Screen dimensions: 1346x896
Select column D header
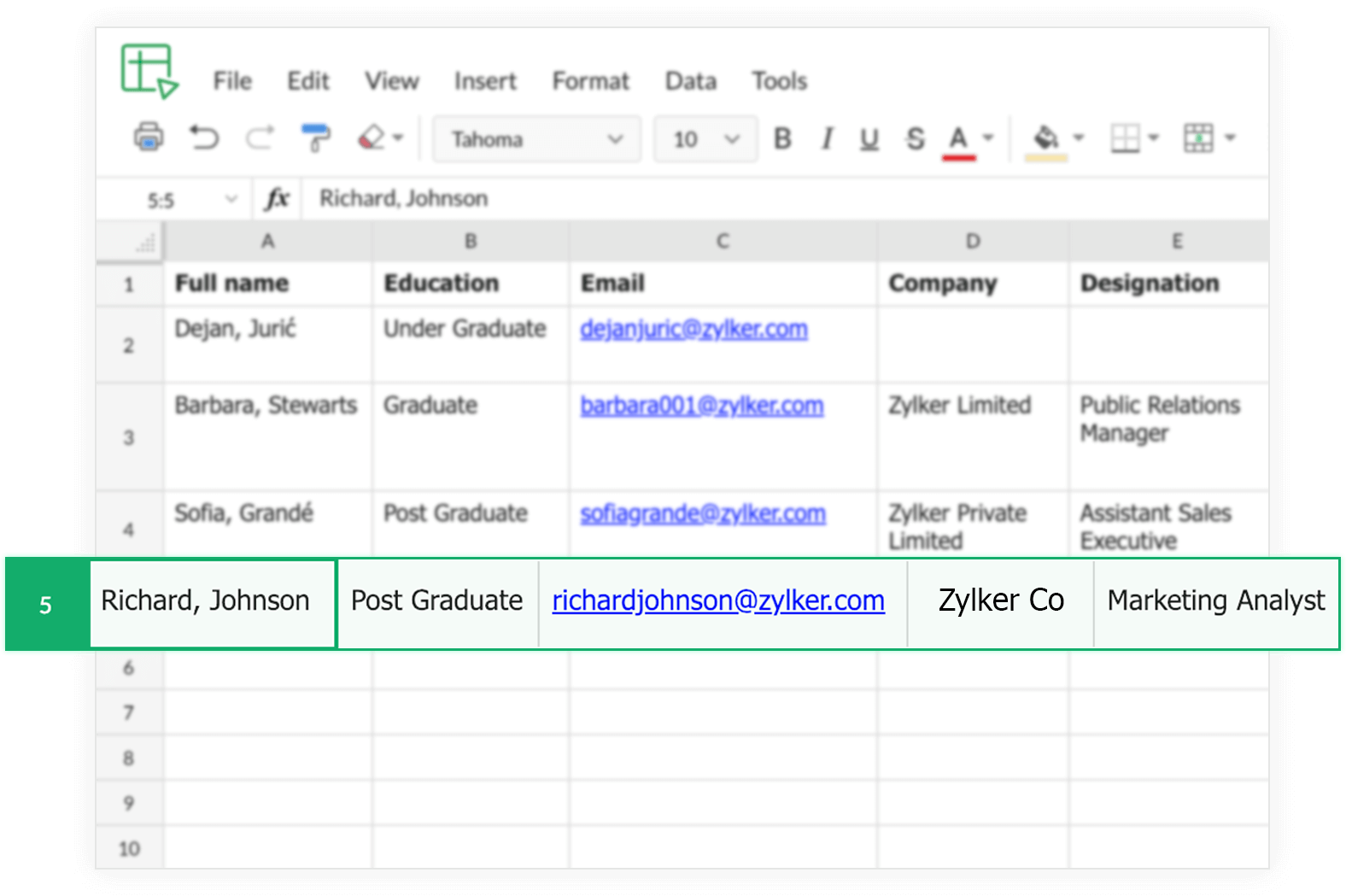tap(973, 242)
